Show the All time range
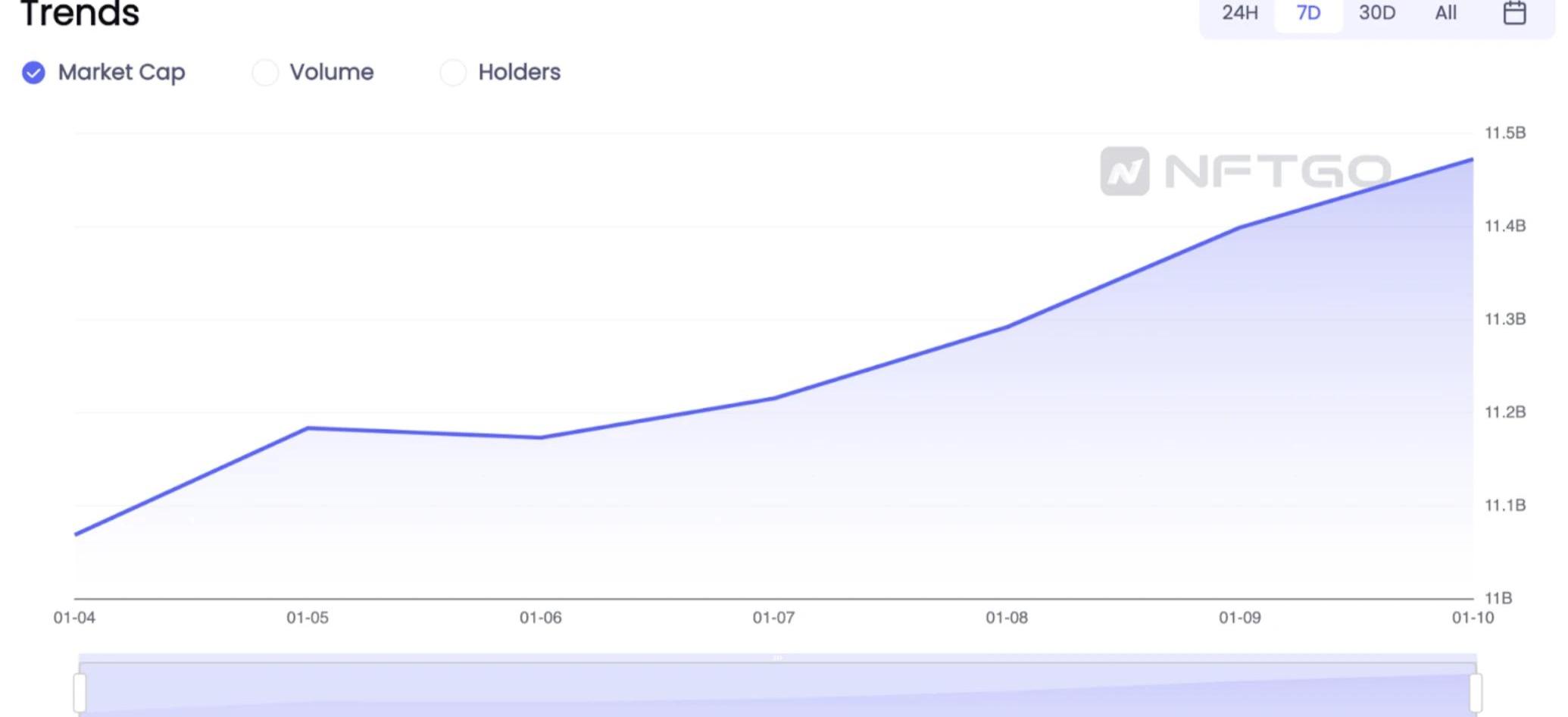Viewport: 1568px width, 717px height. tap(1445, 13)
